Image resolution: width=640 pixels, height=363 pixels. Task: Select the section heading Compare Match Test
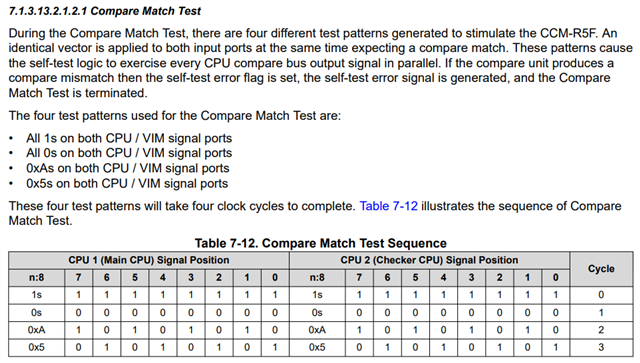point(105,11)
